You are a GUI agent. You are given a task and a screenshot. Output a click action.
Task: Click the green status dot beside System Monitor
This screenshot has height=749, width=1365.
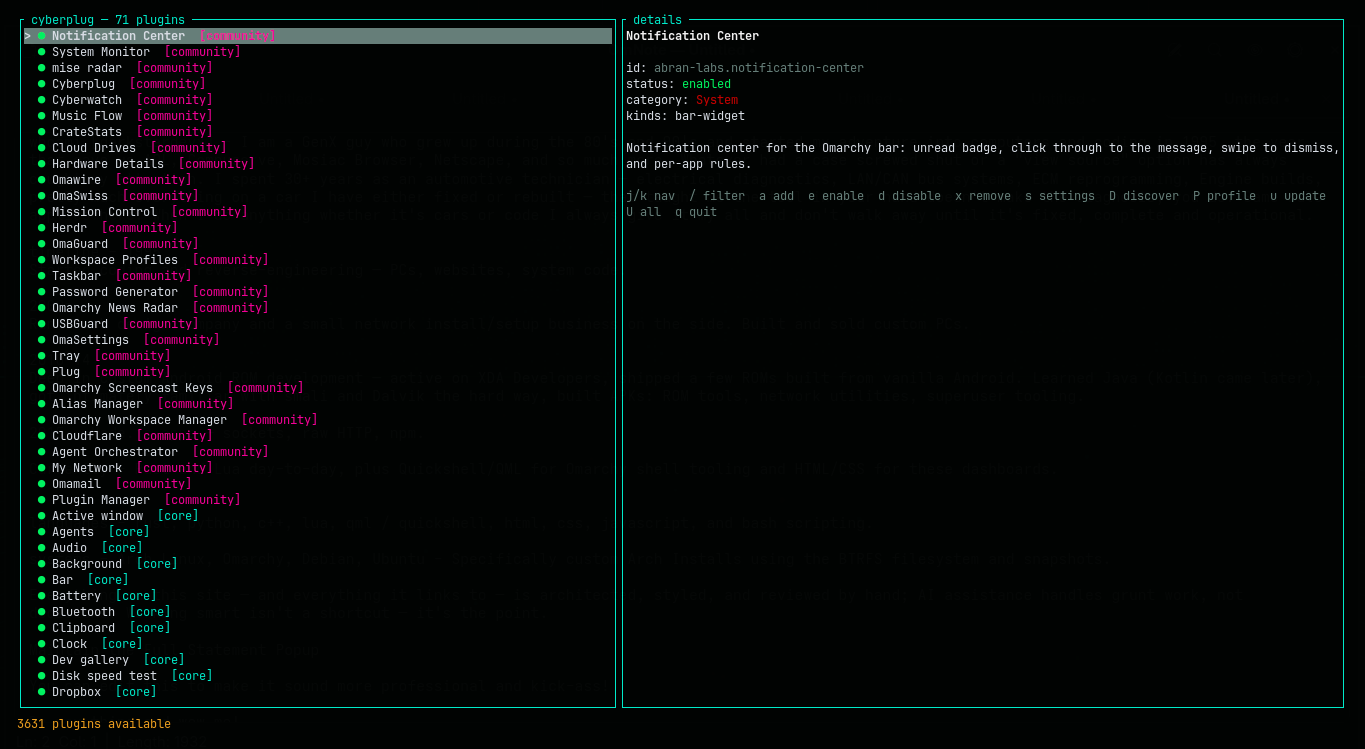coord(42,52)
